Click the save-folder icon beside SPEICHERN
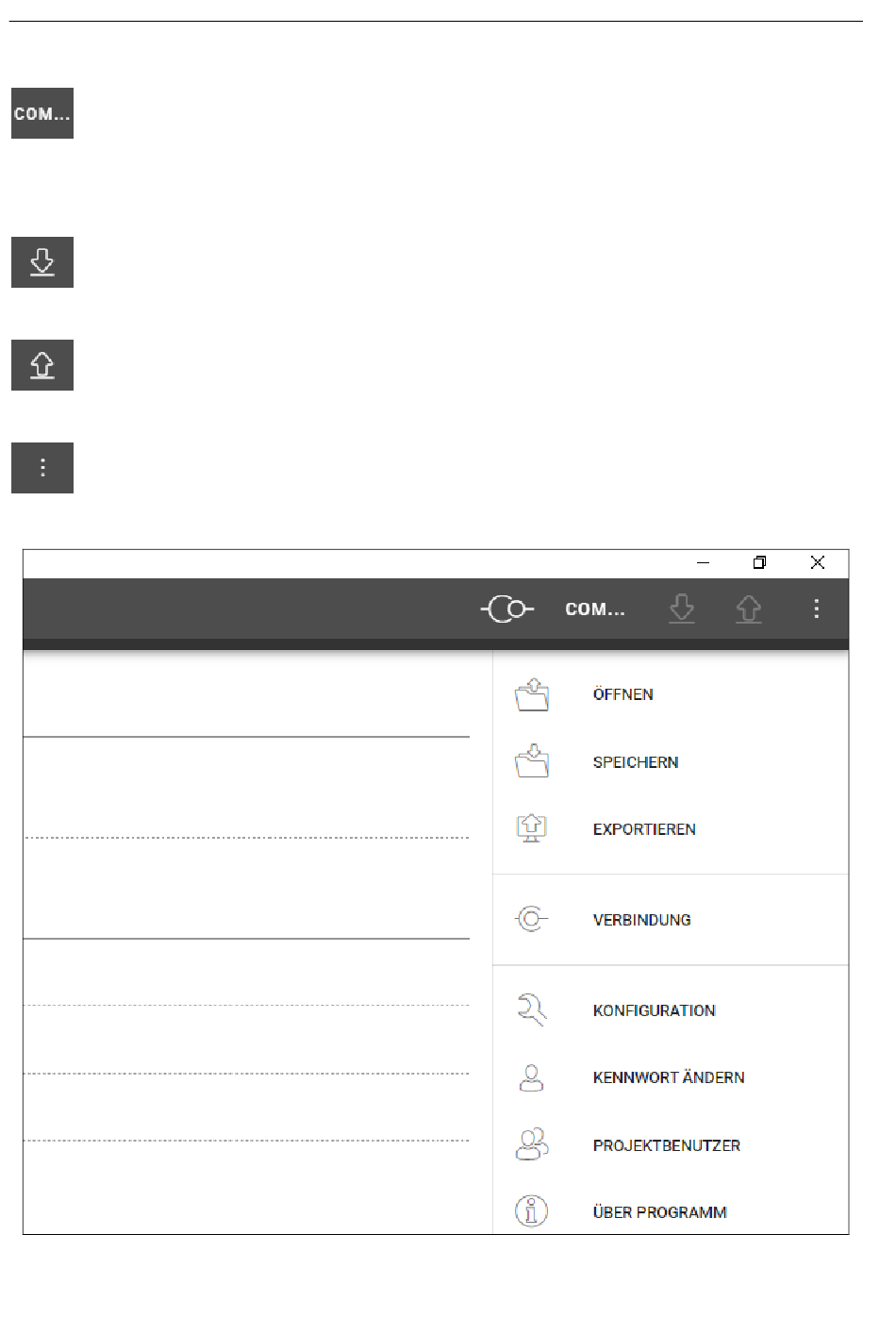 (x=532, y=761)
